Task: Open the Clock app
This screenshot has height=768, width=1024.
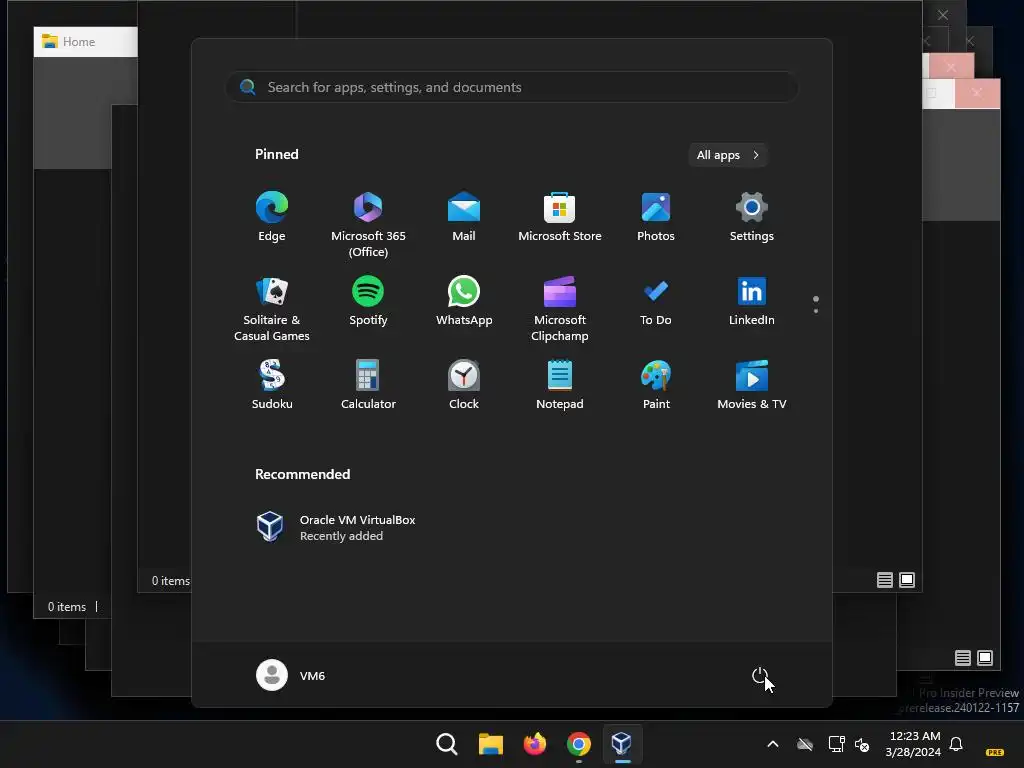Action: (464, 385)
